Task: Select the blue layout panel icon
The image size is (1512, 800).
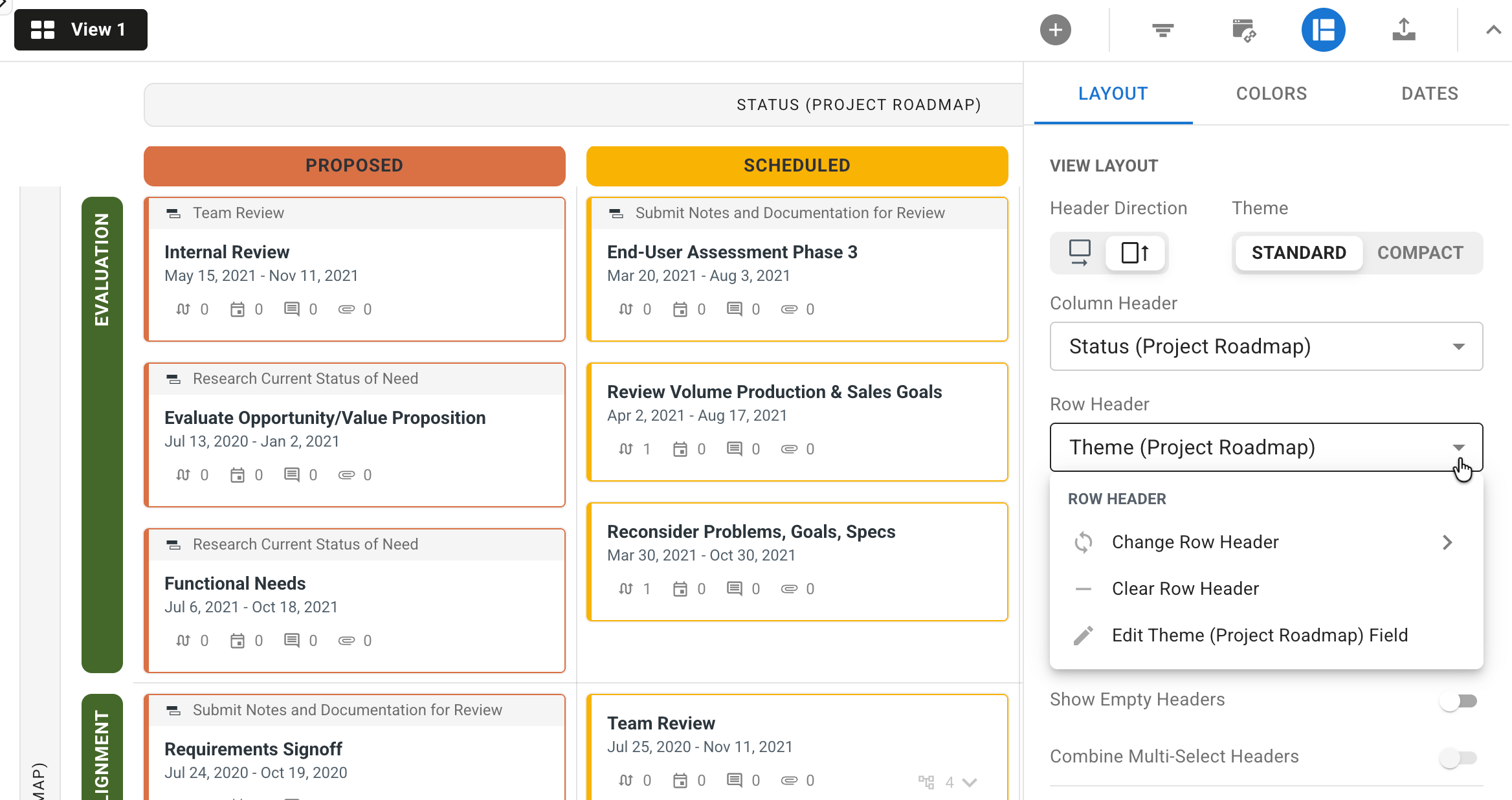Action: coord(1323,29)
